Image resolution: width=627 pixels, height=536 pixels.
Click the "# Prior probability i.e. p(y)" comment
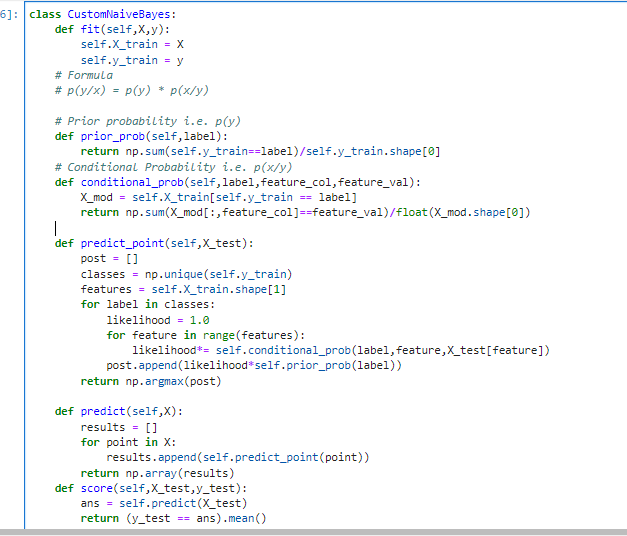point(148,121)
